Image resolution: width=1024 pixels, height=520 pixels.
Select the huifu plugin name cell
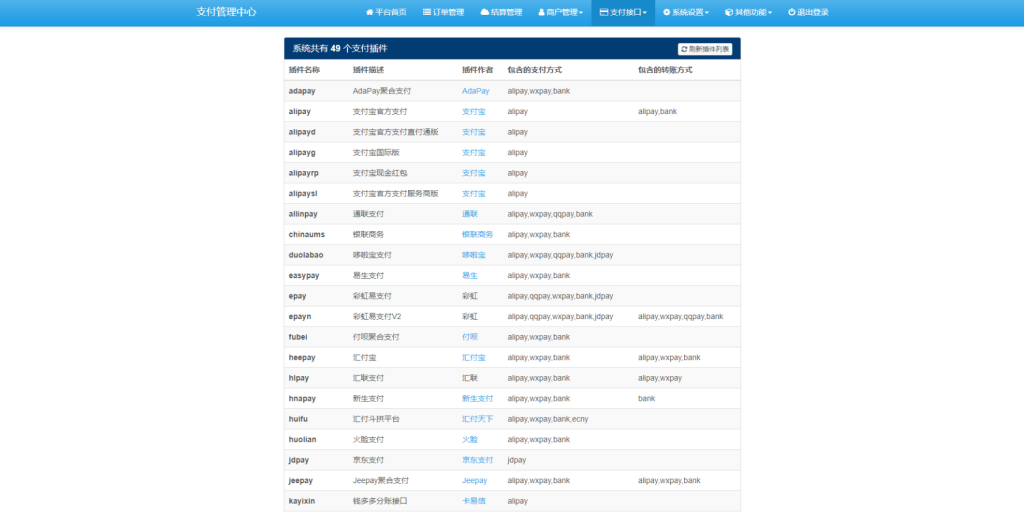[298, 419]
